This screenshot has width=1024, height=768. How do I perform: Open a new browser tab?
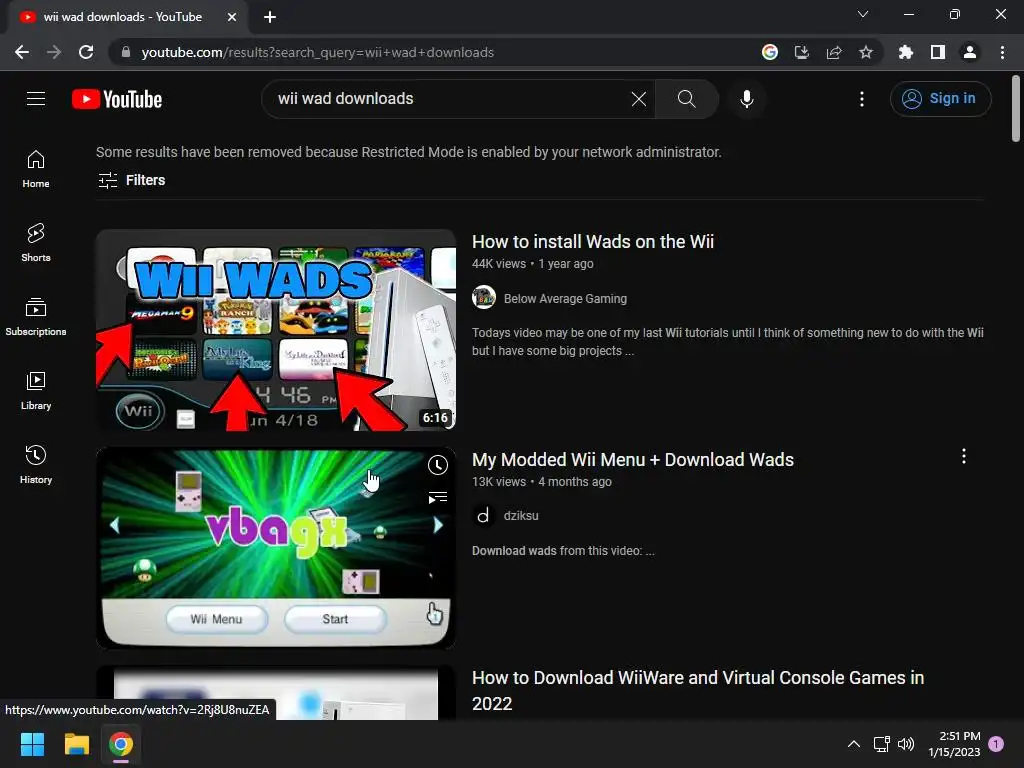point(270,17)
